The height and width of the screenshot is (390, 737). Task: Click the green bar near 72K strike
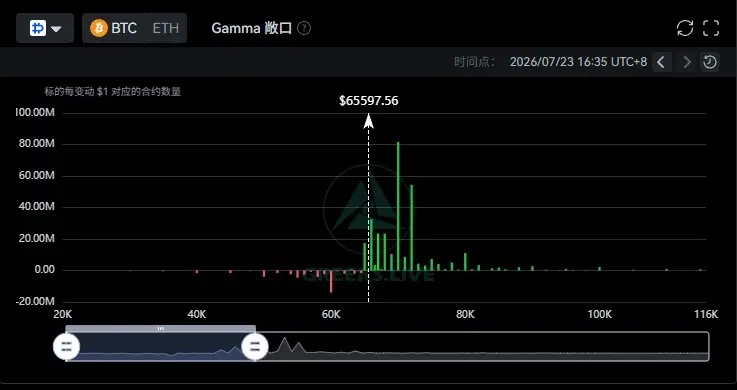[x=411, y=227]
